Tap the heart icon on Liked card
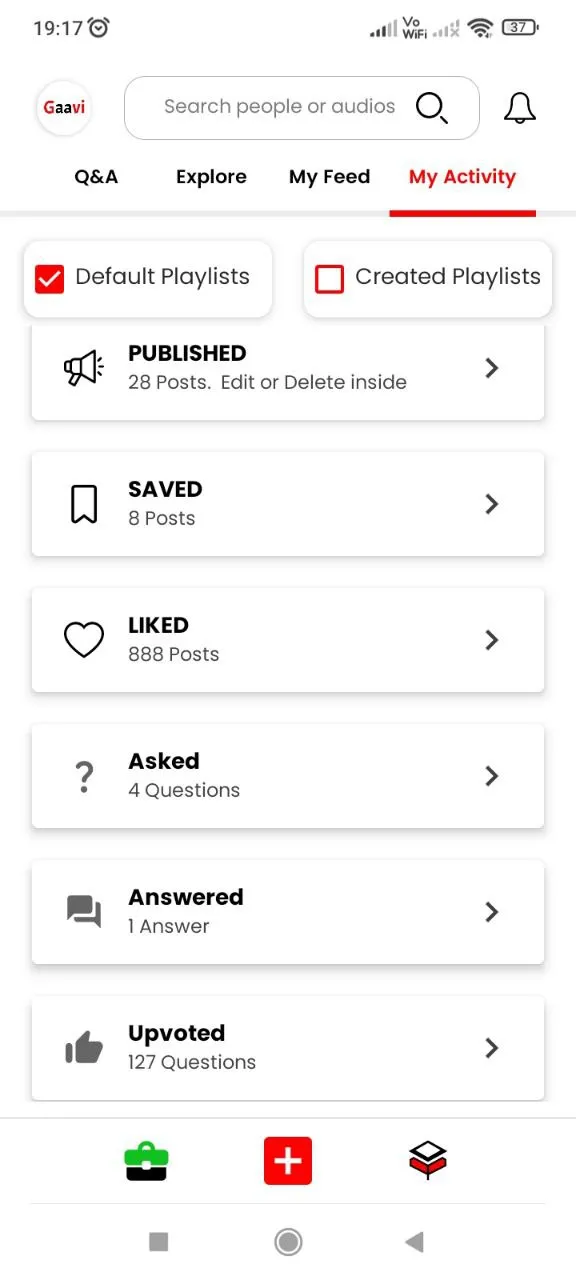Image resolution: width=576 pixels, height=1280 pixels. 84,640
